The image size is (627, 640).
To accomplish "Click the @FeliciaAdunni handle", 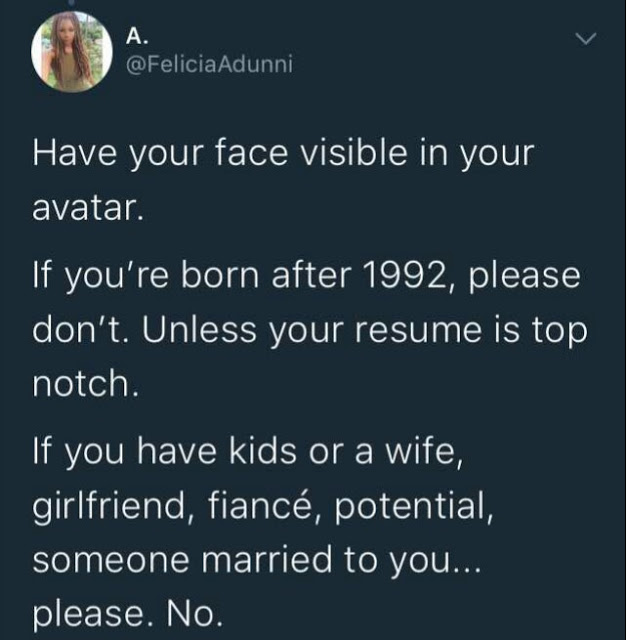I will coord(209,66).
